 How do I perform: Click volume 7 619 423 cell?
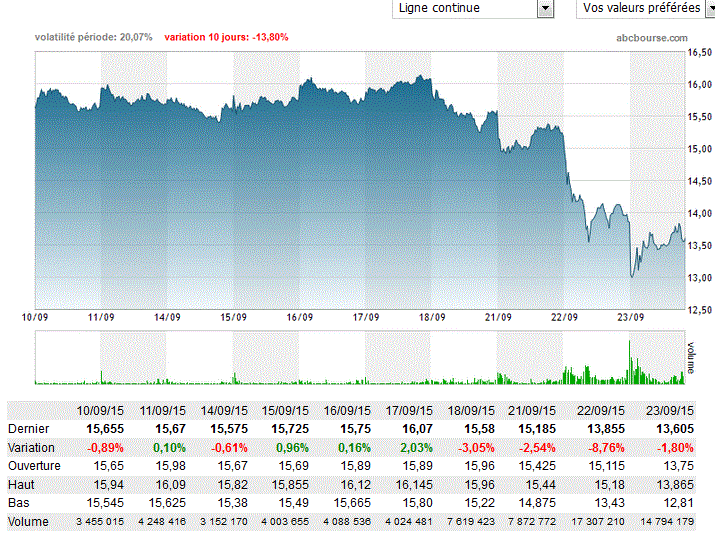coord(471,521)
